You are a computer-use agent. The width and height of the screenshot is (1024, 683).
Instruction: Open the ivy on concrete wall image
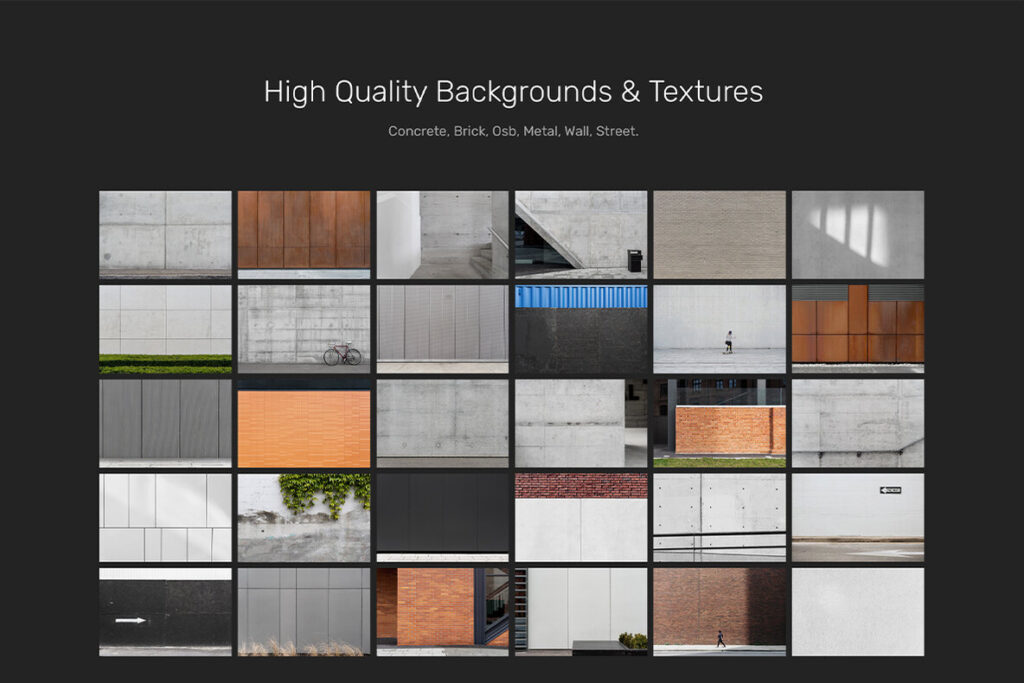tap(303, 517)
